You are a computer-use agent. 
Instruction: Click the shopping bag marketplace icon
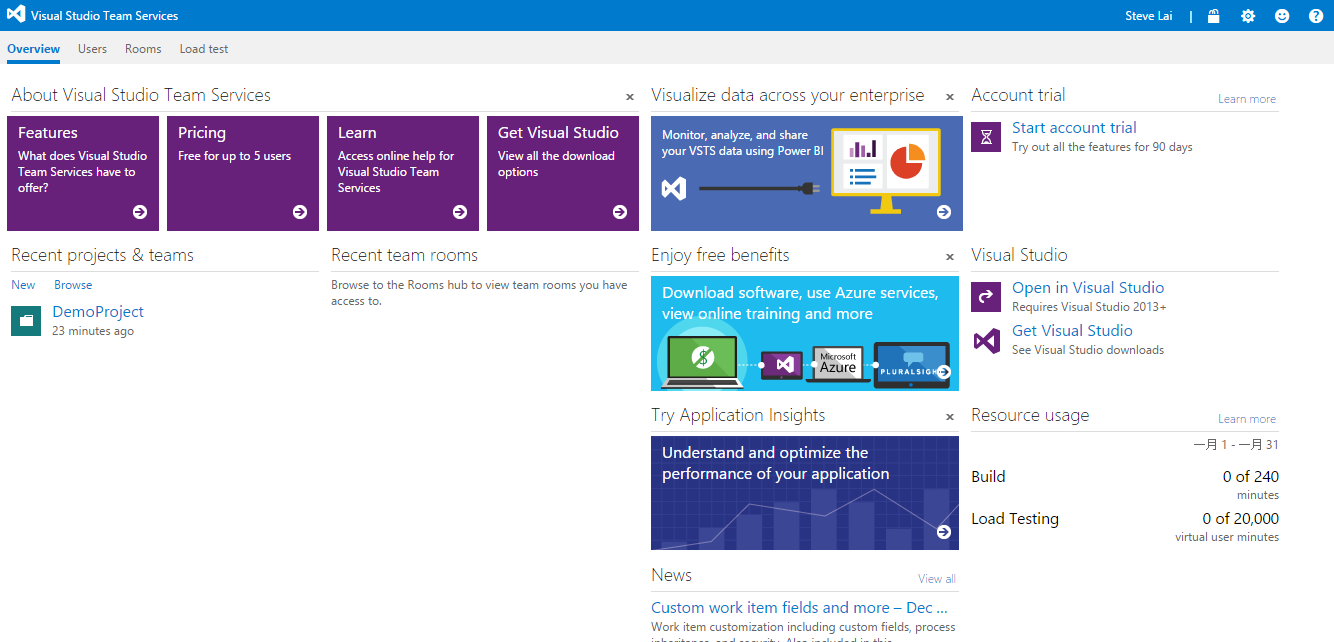1213,16
